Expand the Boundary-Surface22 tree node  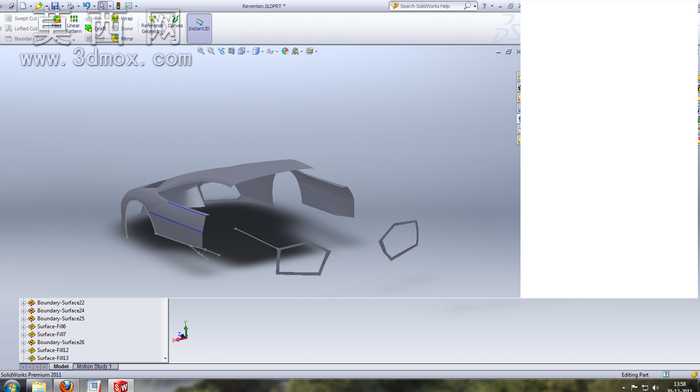[24, 302]
